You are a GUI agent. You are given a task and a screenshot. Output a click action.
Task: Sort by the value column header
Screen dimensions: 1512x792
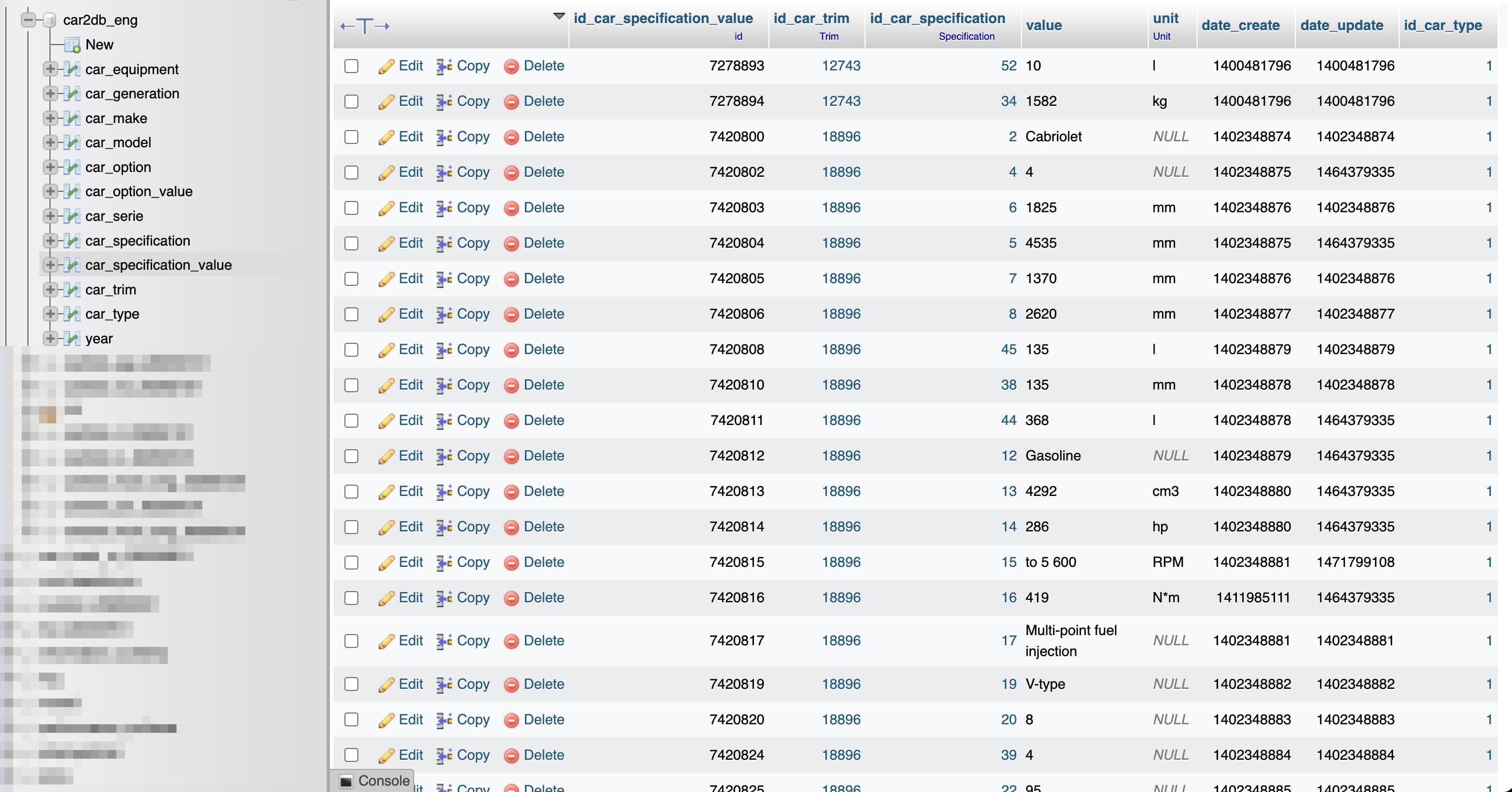(x=1043, y=25)
